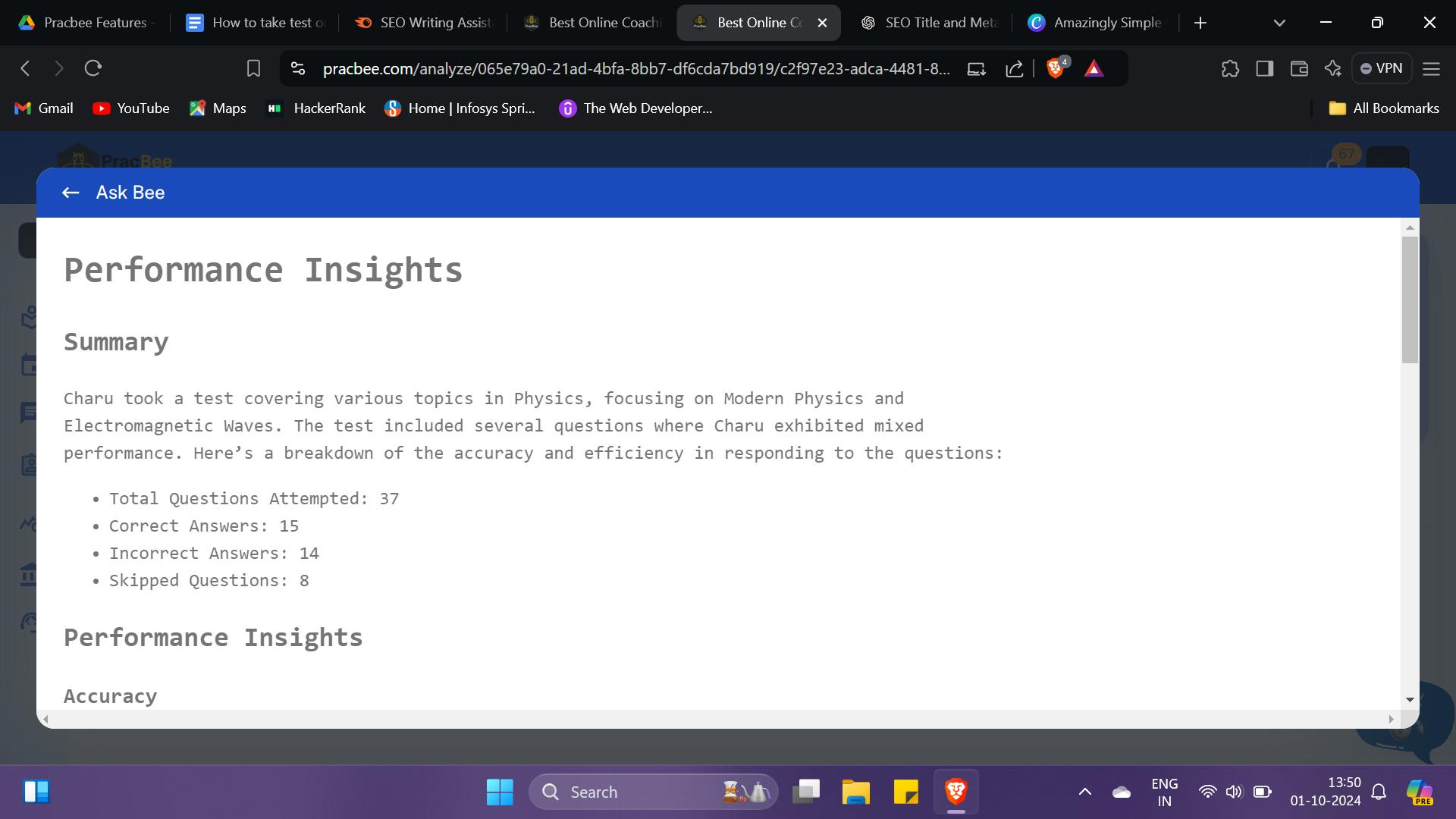Open the browser hamburger menu
1456x819 pixels.
point(1431,68)
